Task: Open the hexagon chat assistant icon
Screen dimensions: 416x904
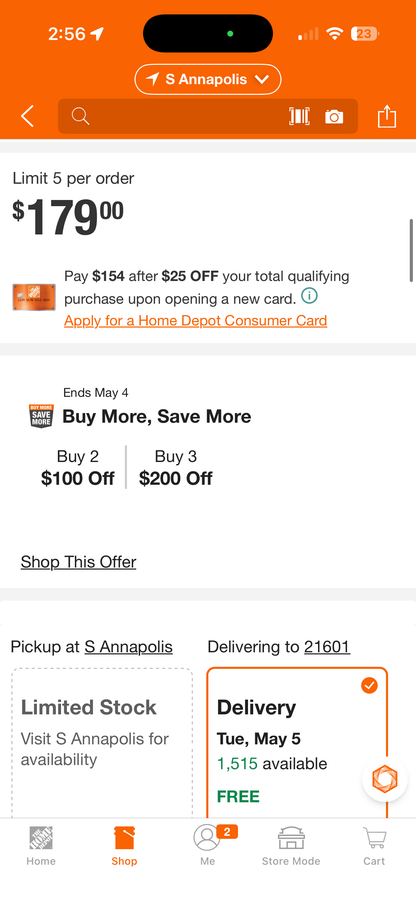Action: [384, 779]
